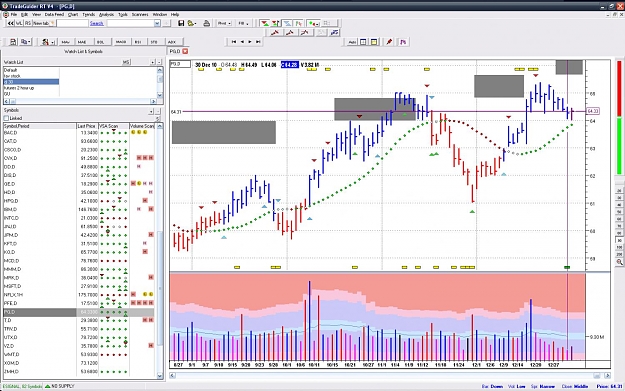Image resolution: width=625 pixels, height=391 pixels.
Task: Step back one bar playback button
Action: tap(242, 41)
